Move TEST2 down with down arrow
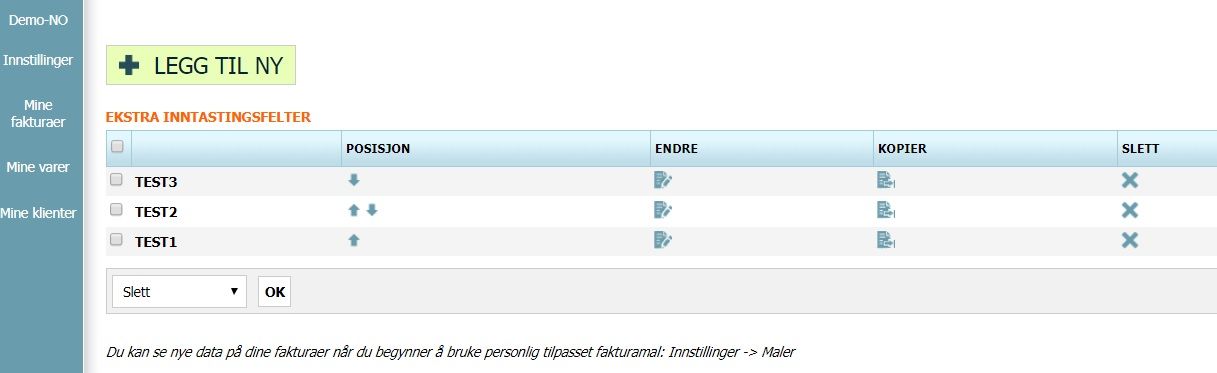Screen dimensions: 1217x373 tap(372, 210)
